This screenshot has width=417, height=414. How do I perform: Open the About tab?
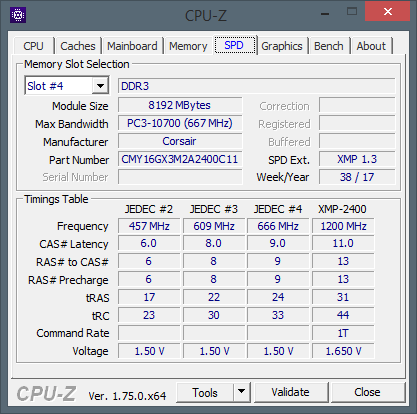click(x=371, y=46)
